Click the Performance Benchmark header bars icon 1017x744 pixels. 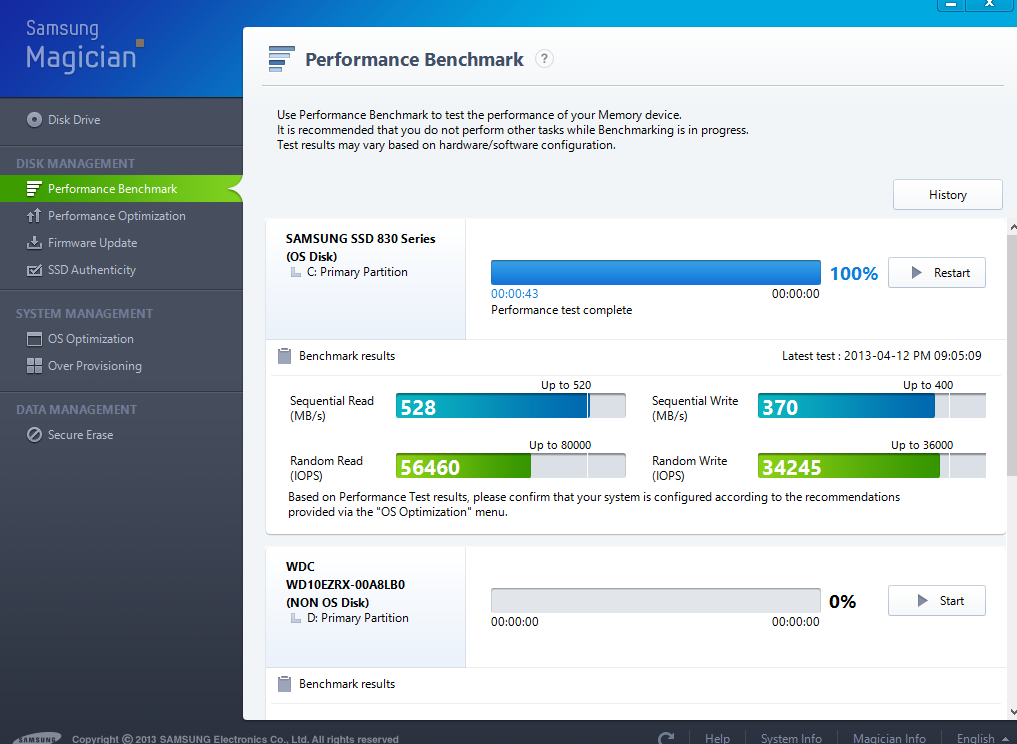click(x=281, y=59)
